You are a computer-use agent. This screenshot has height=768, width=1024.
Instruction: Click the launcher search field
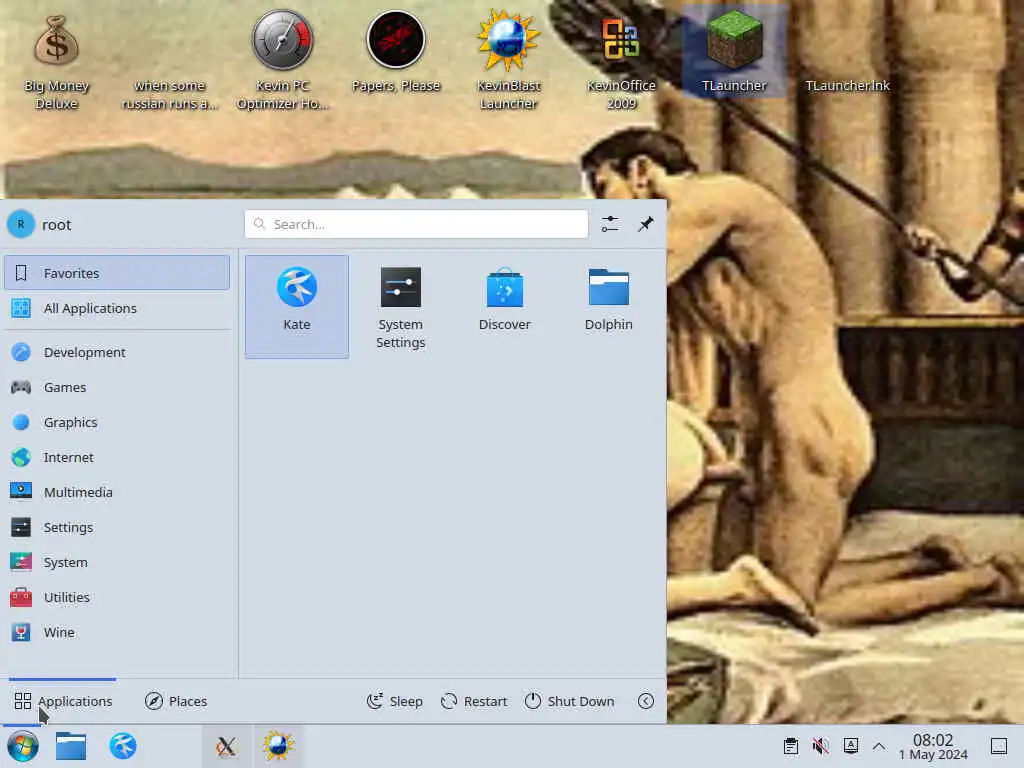[x=416, y=224]
